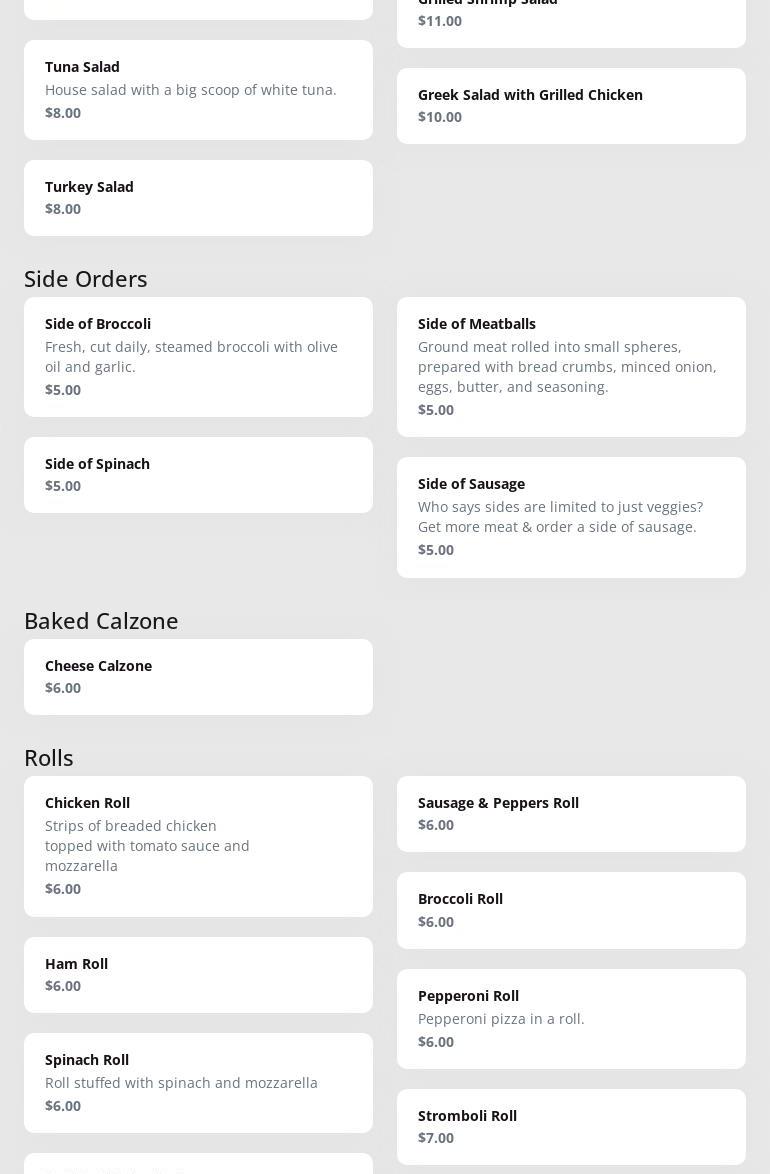Open the Side of Meatballs item
This screenshot has height=1174, width=770.
(x=570, y=366)
